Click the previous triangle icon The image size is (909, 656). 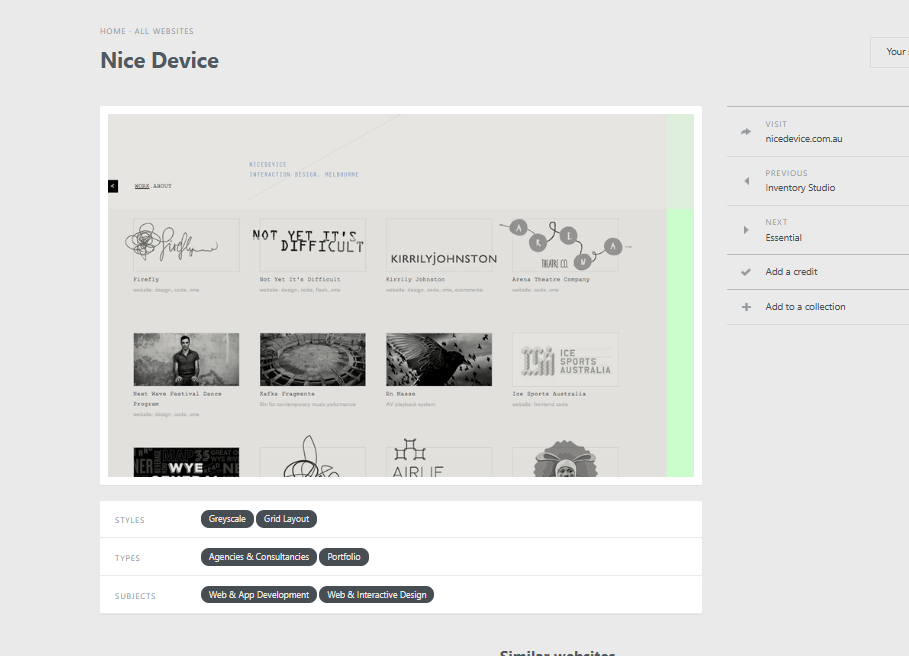pyautogui.click(x=746, y=181)
